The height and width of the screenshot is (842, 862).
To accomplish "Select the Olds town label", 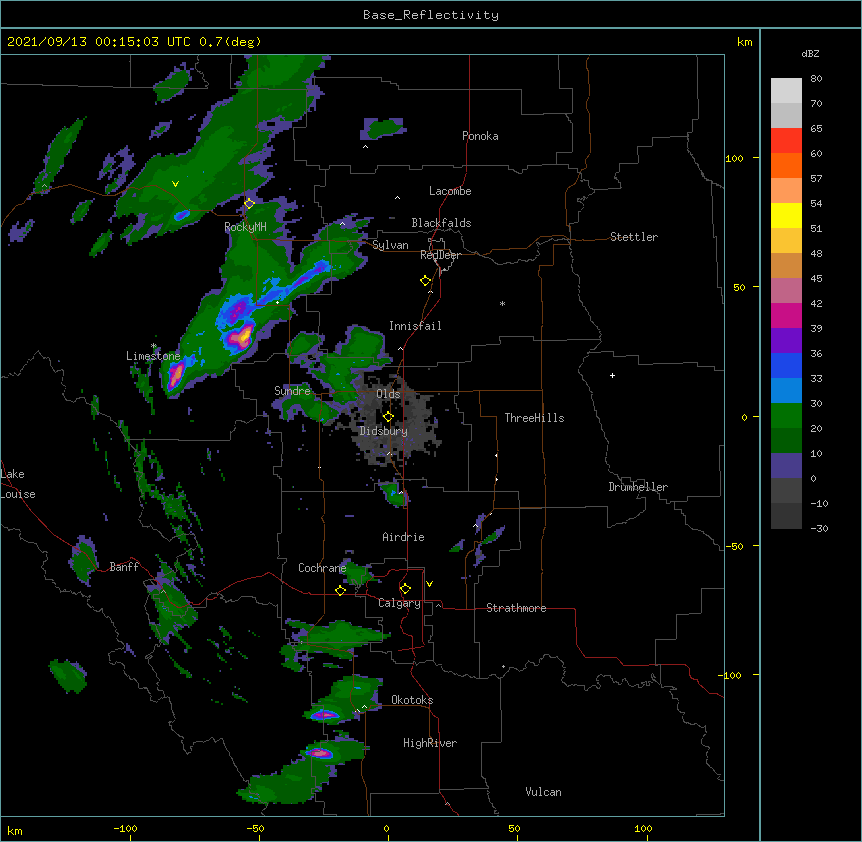I will click(x=388, y=394).
